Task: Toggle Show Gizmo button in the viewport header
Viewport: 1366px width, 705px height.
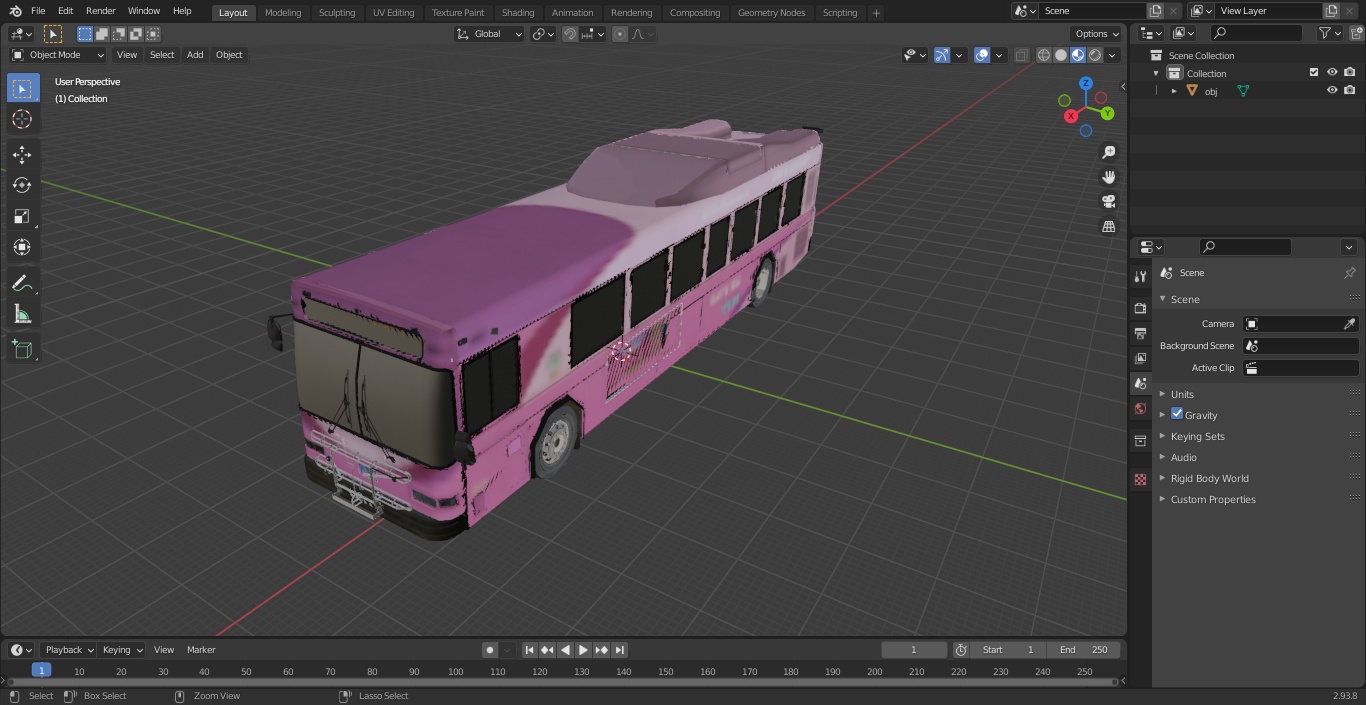Action: (942, 55)
